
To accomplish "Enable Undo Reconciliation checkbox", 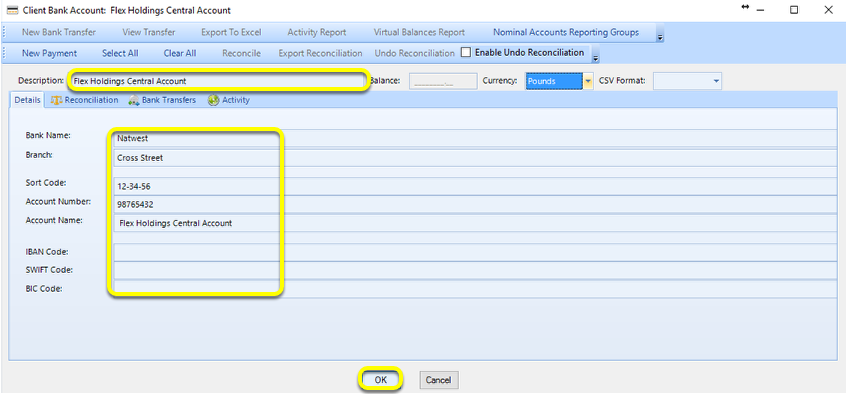I will click(x=466, y=52).
